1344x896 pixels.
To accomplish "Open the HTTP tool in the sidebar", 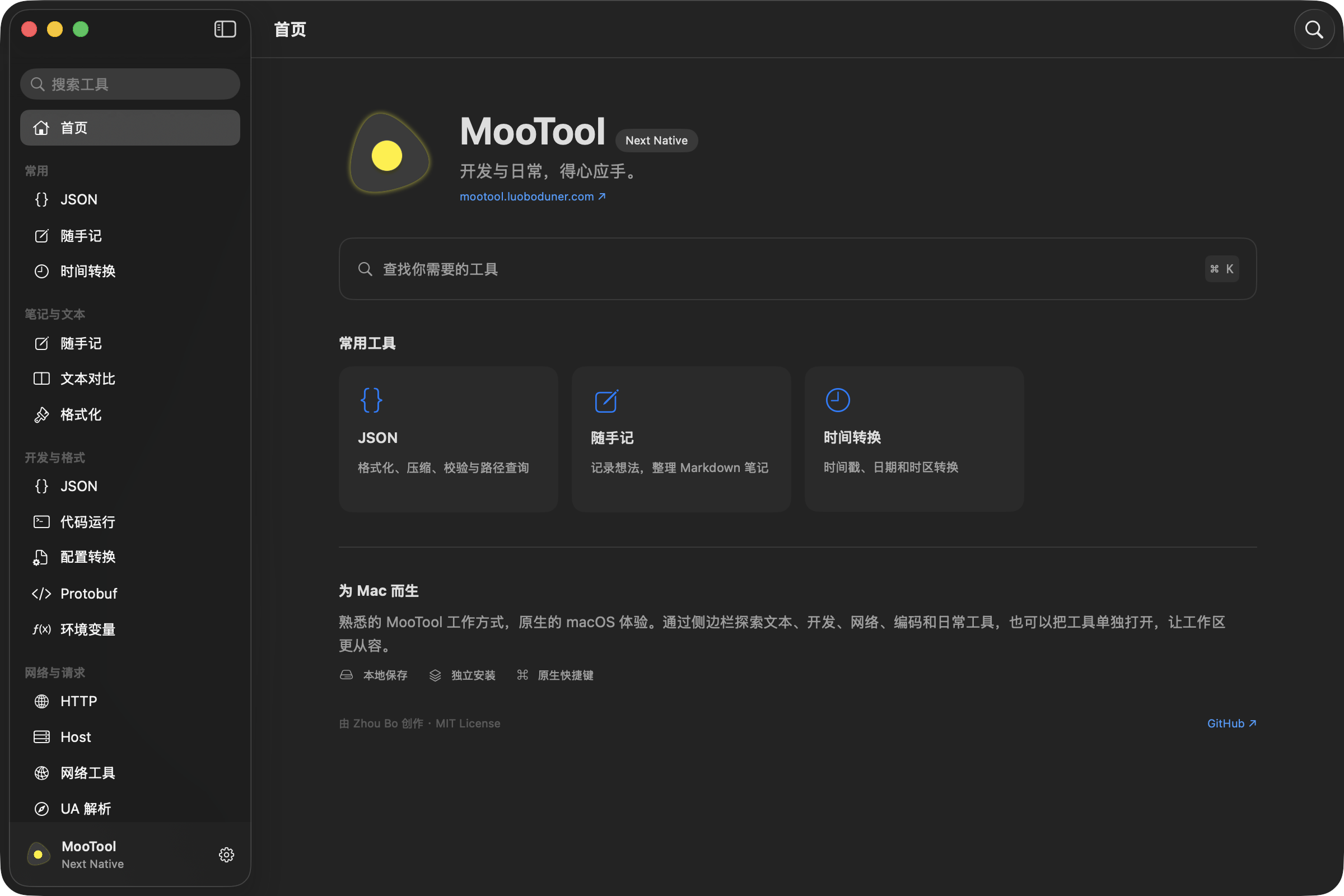I will click(130, 701).
